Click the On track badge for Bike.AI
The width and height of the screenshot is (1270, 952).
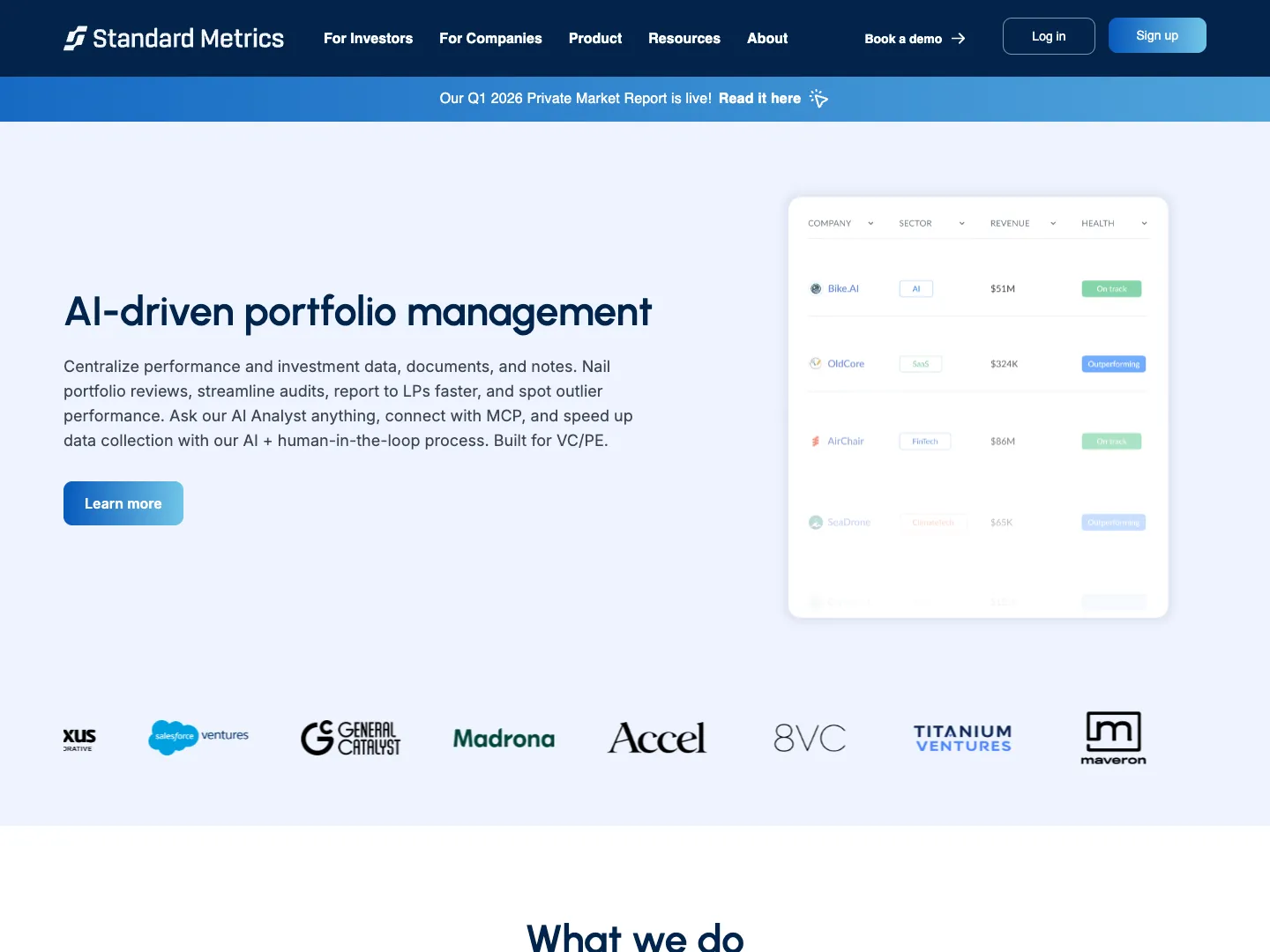(1111, 289)
